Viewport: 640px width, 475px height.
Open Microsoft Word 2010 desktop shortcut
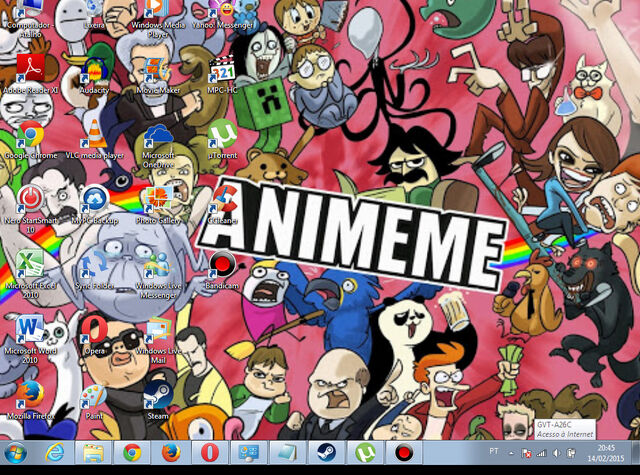coord(30,340)
